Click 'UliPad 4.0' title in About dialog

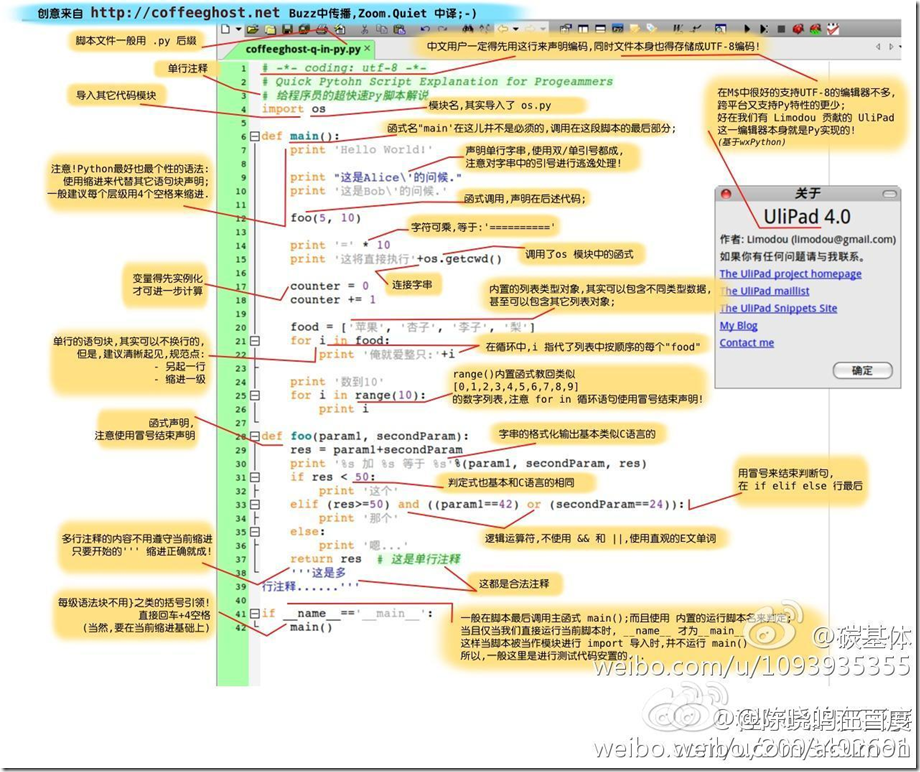[807, 216]
